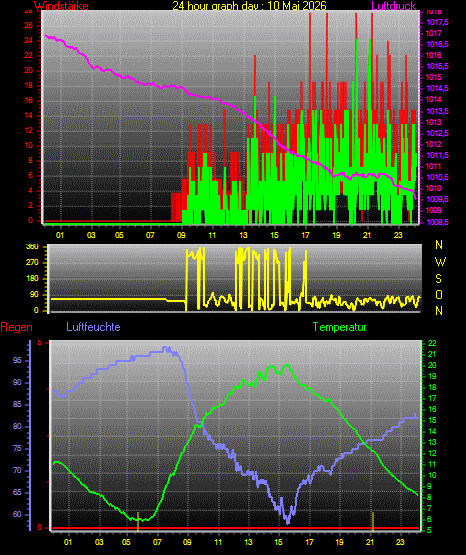Screen dimensions: 466x555
Task: Click the S compass letter beside wind direction
Action: [438, 279]
